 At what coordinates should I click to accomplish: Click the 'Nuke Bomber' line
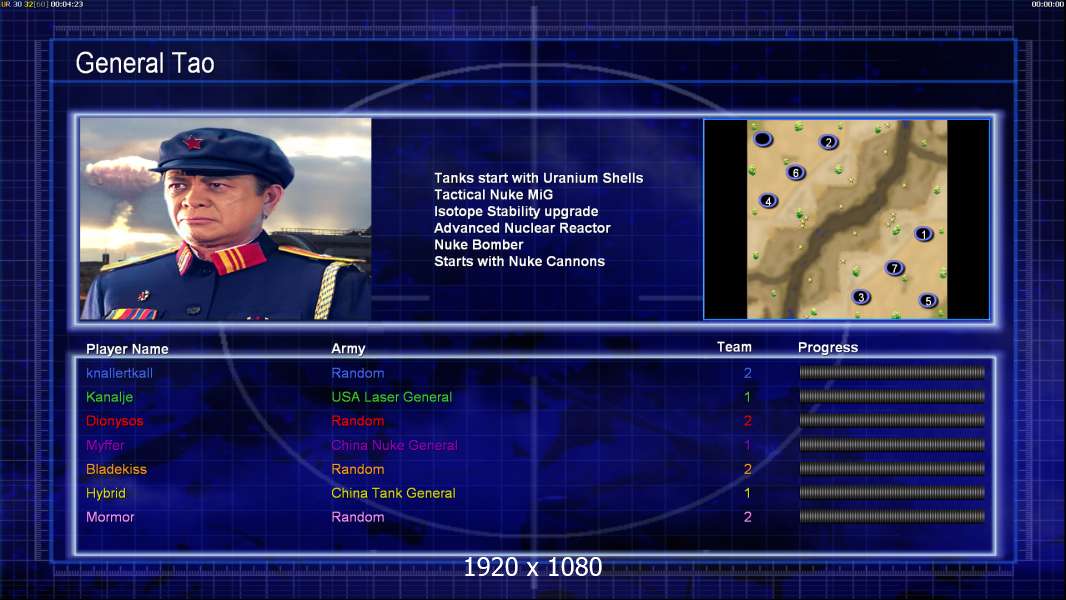coord(479,245)
